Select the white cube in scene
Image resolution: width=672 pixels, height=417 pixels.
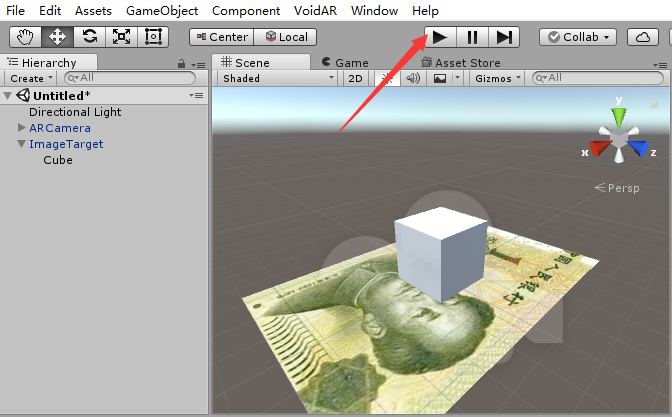[441, 254]
